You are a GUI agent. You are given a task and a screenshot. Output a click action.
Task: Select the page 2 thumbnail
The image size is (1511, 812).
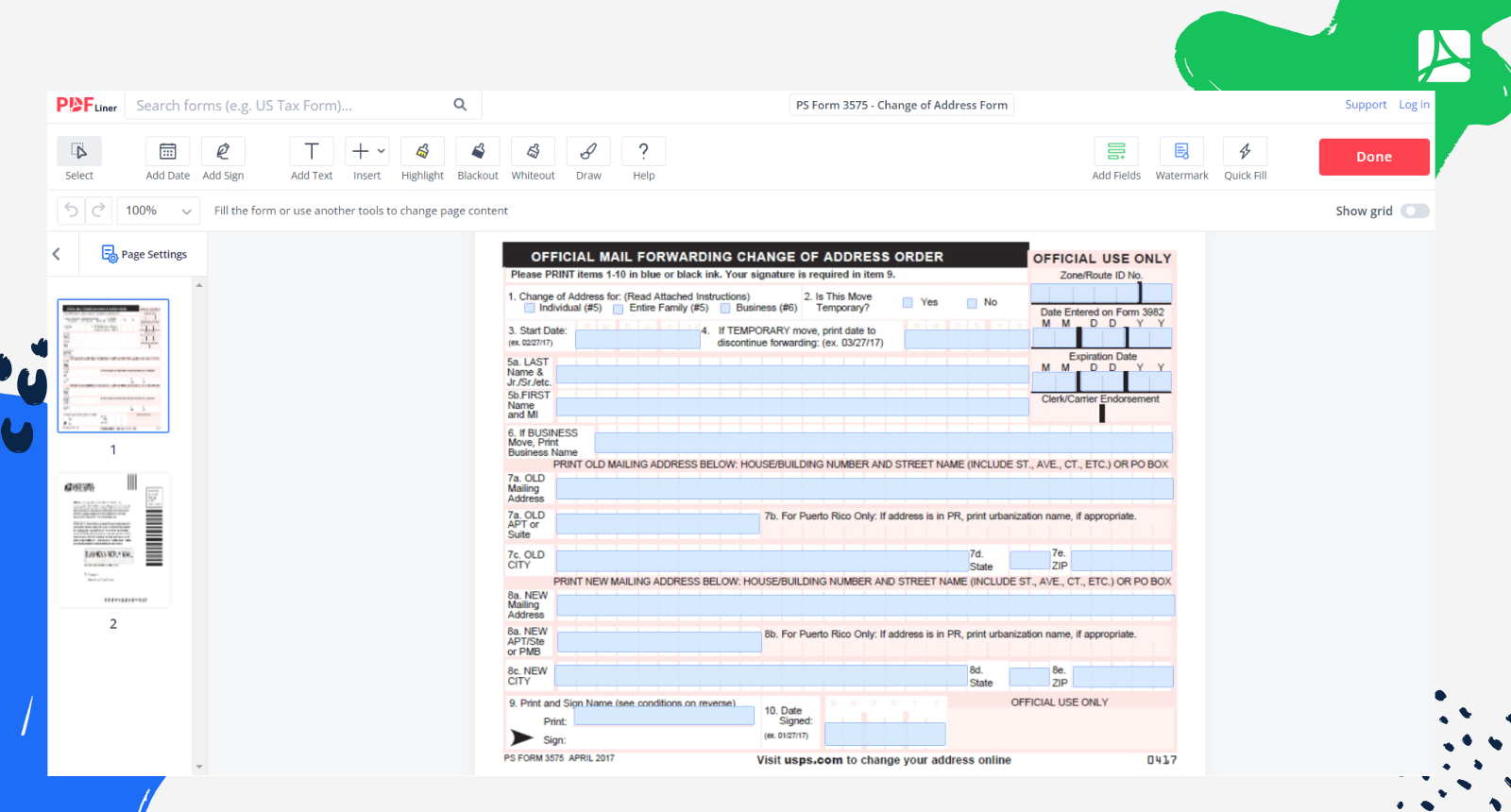click(113, 540)
